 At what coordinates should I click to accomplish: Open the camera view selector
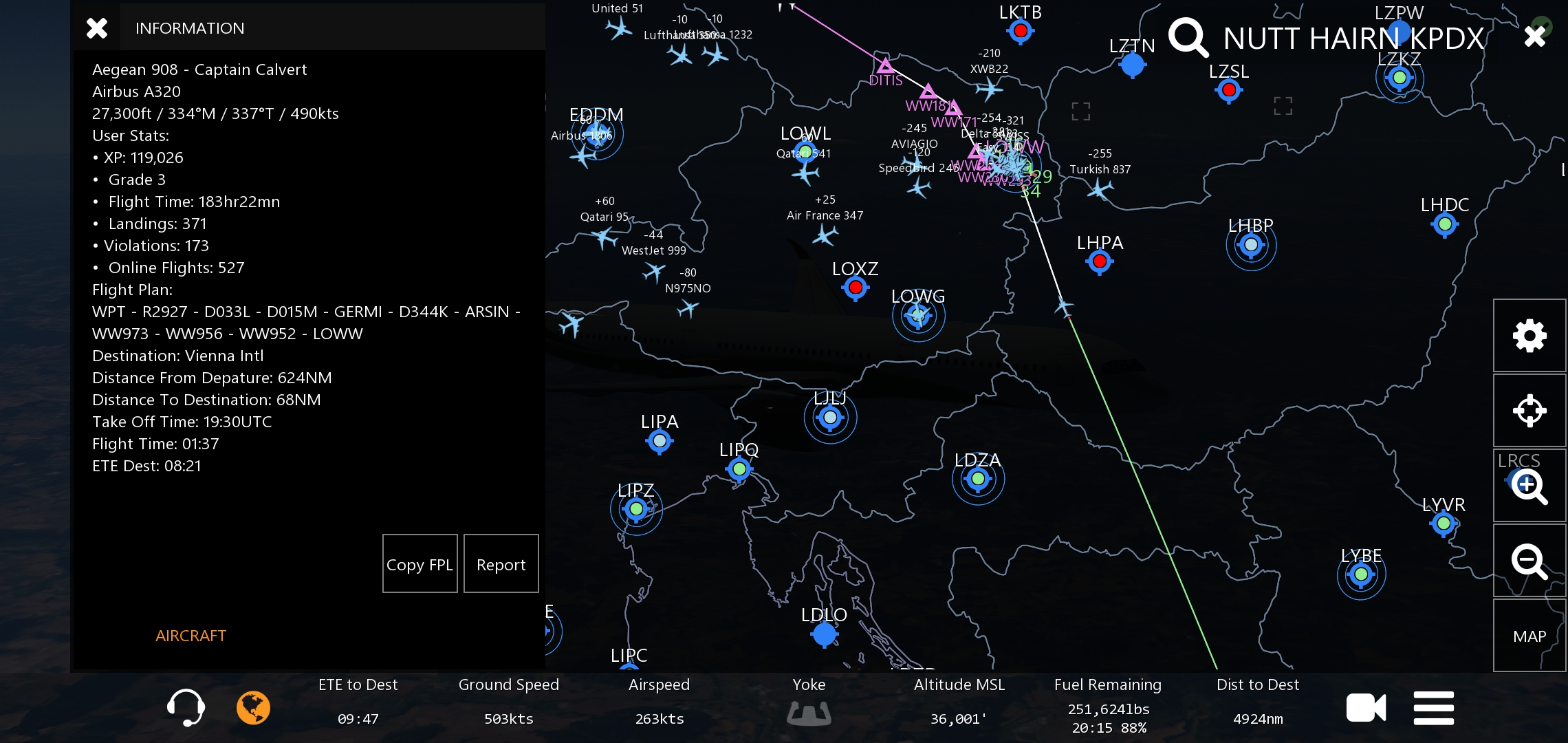click(x=1366, y=707)
